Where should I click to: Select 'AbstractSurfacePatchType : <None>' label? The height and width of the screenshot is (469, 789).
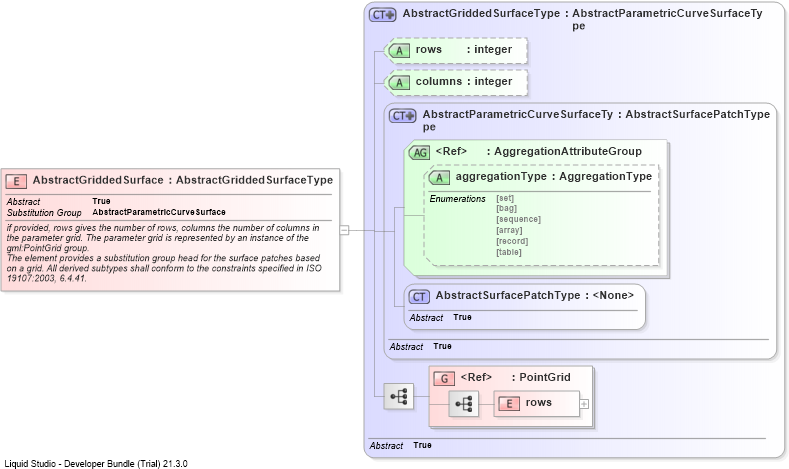[534, 295]
